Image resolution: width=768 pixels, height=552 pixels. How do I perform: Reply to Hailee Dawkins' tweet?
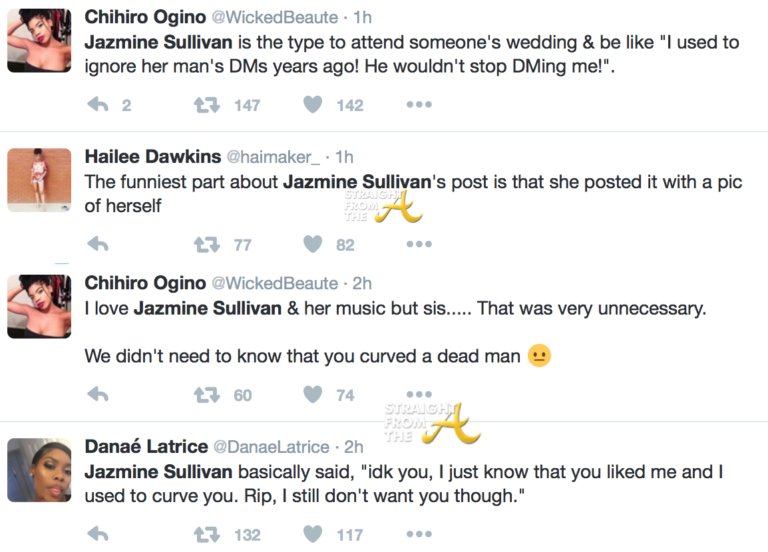click(x=98, y=243)
